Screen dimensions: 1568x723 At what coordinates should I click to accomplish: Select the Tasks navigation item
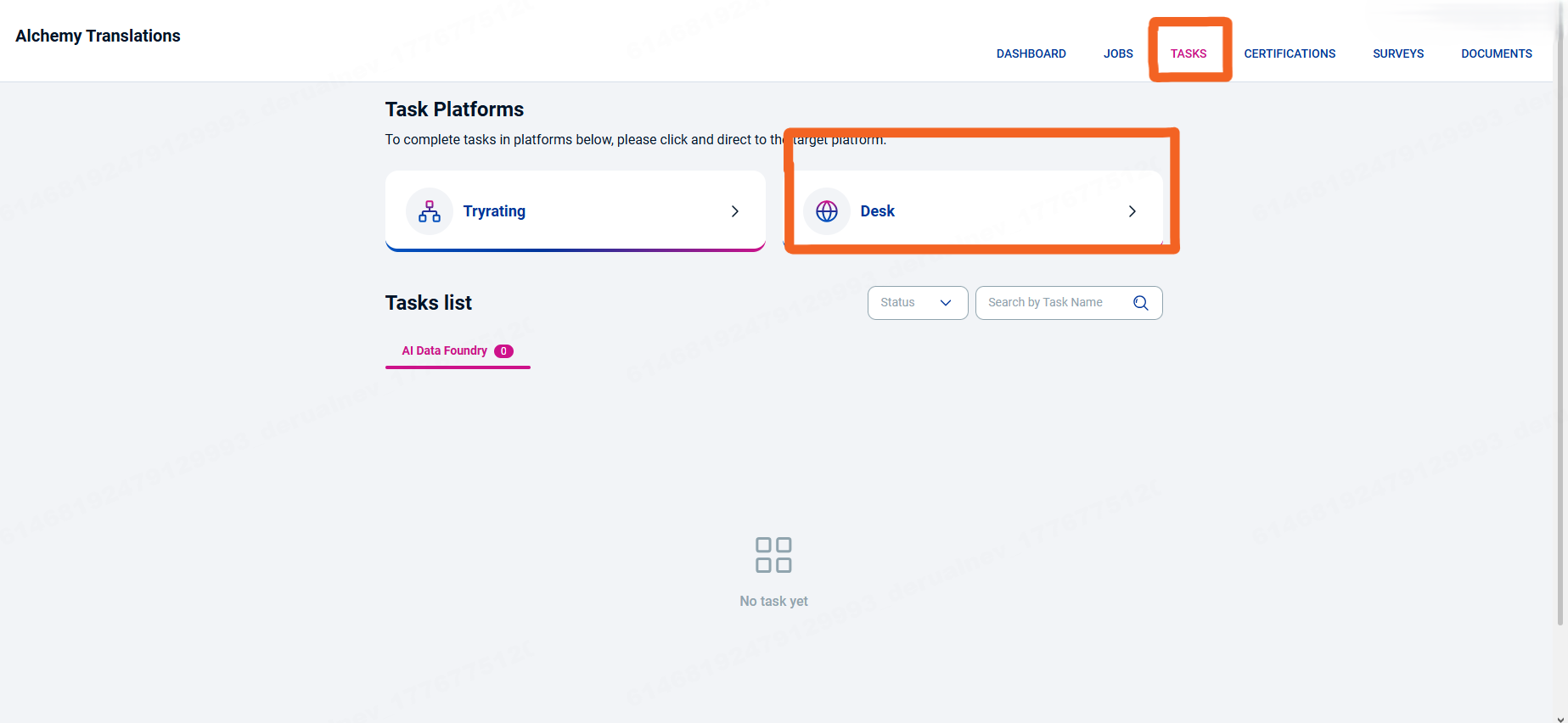(1188, 53)
